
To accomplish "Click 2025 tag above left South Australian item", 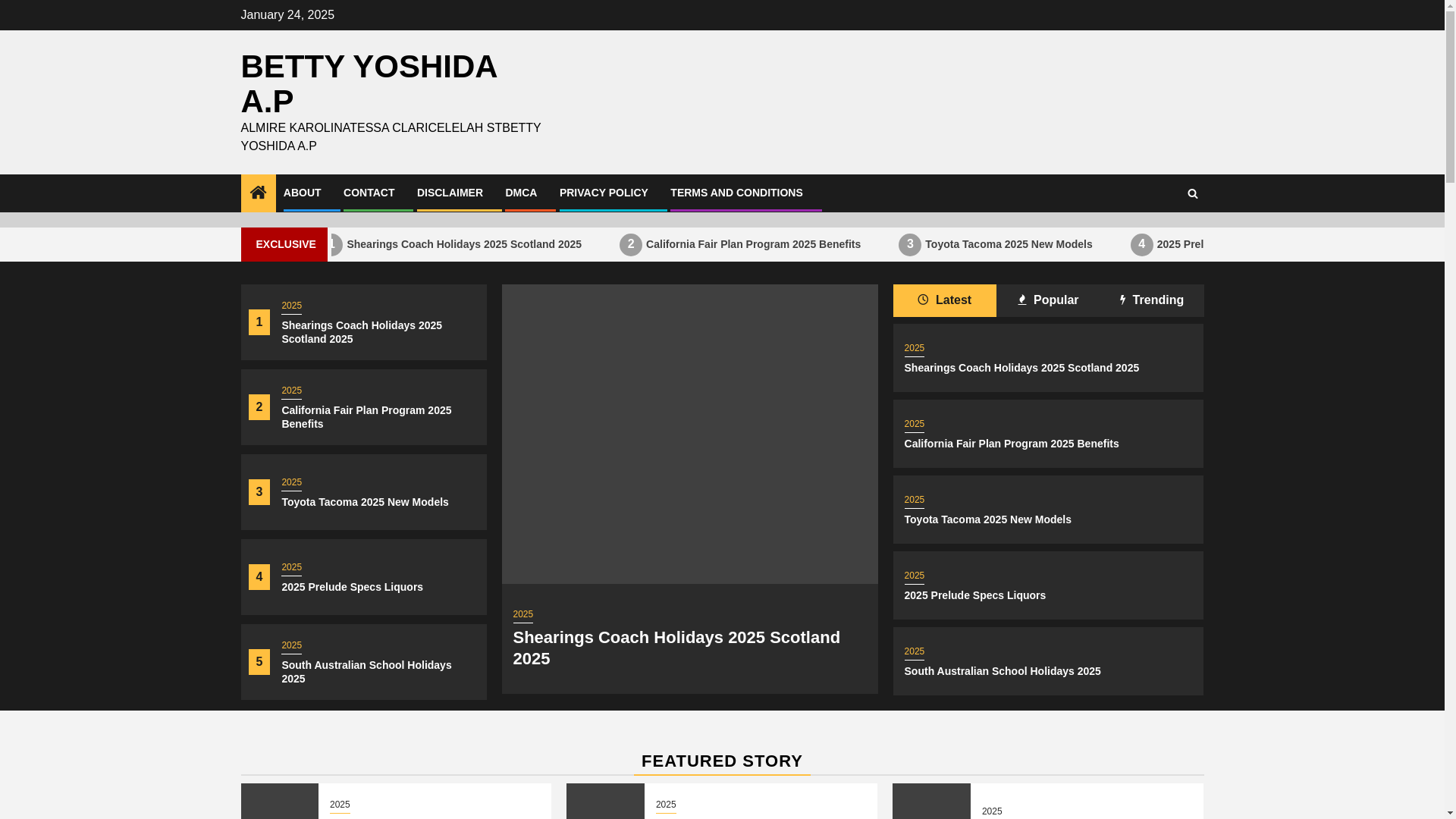I will tap(291, 645).
